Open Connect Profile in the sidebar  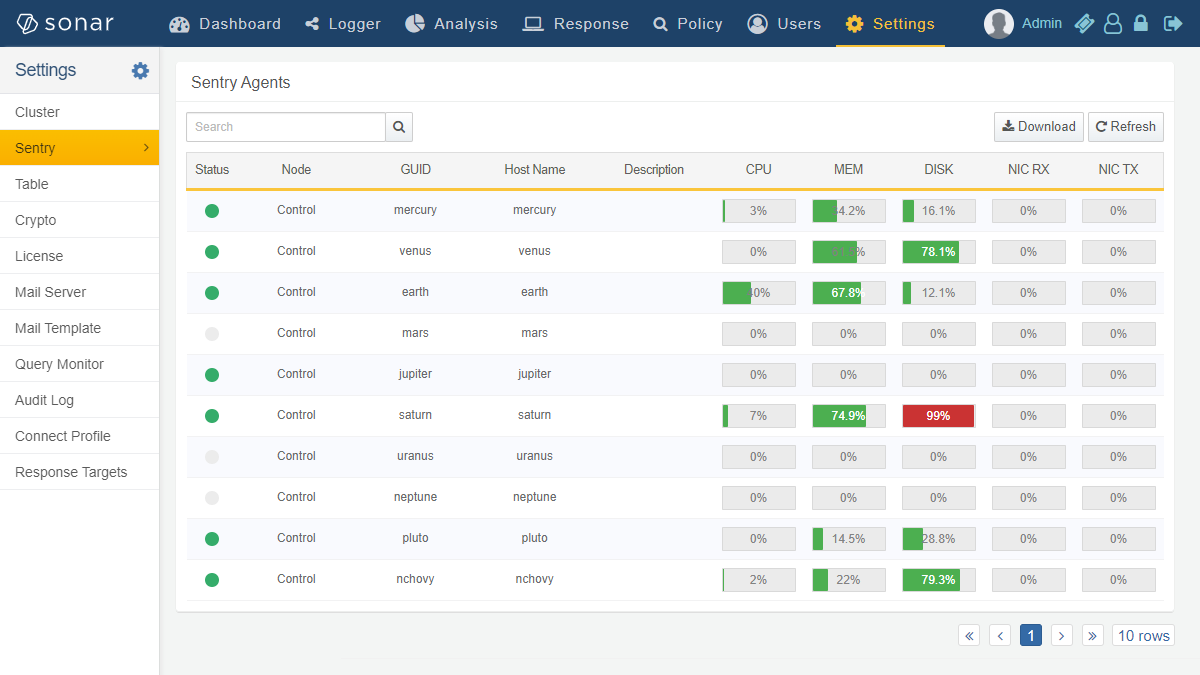point(79,436)
